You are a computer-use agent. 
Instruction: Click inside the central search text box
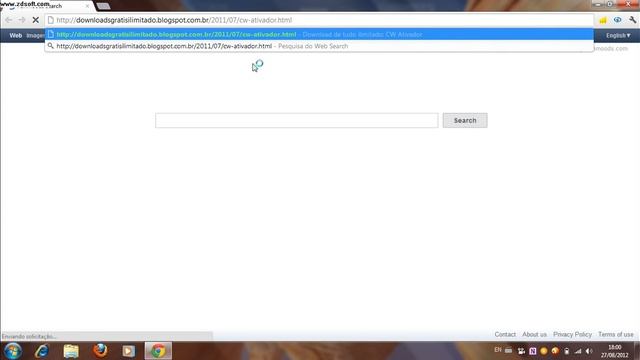[x=297, y=120]
